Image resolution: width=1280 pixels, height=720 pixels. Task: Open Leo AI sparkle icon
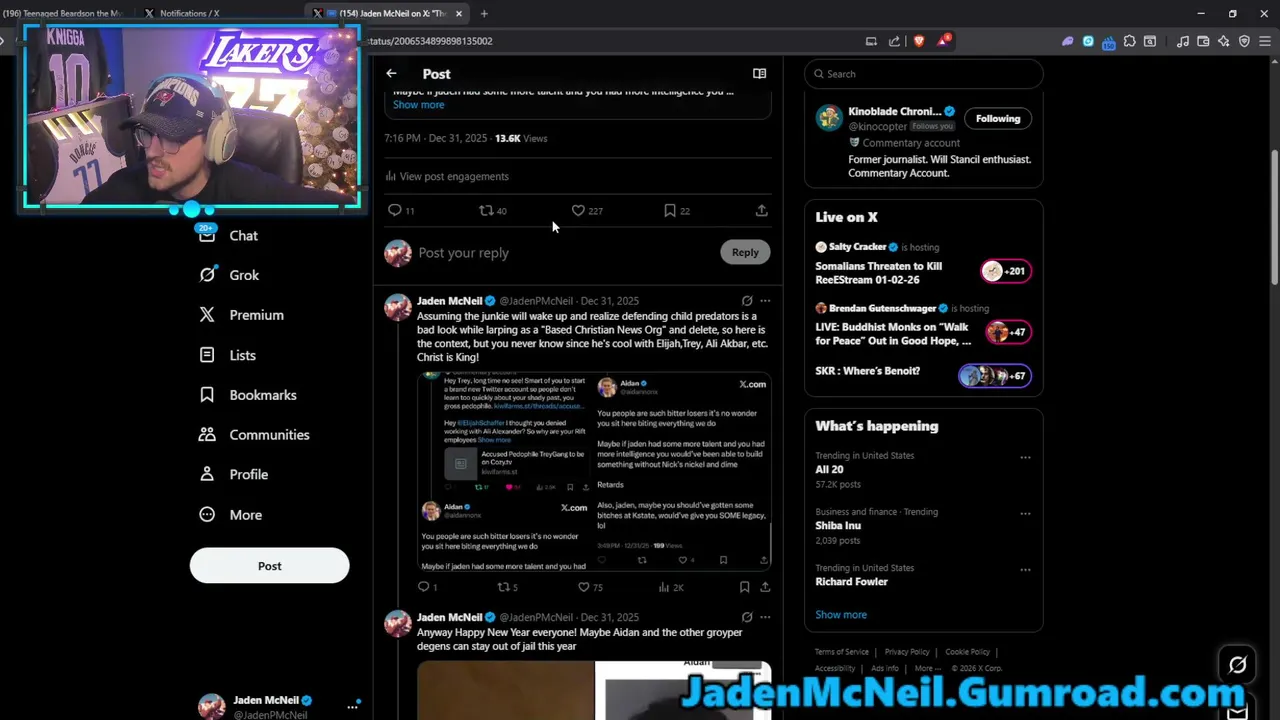point(1224,41)
